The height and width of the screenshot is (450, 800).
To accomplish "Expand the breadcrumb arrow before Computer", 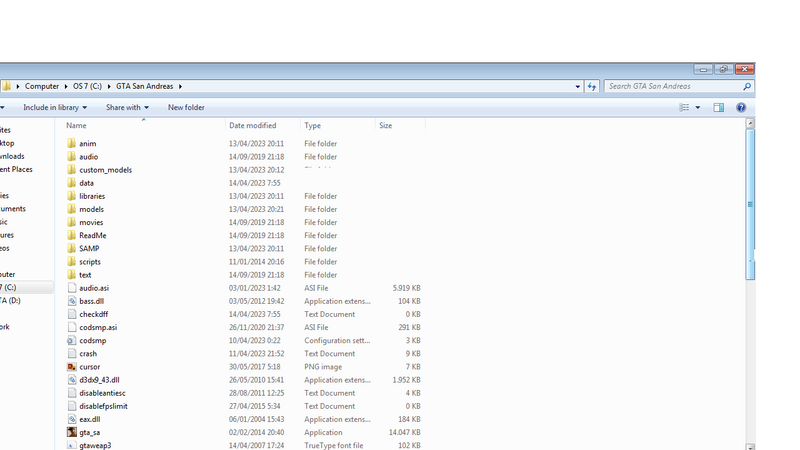I will [x=18, y=86].
